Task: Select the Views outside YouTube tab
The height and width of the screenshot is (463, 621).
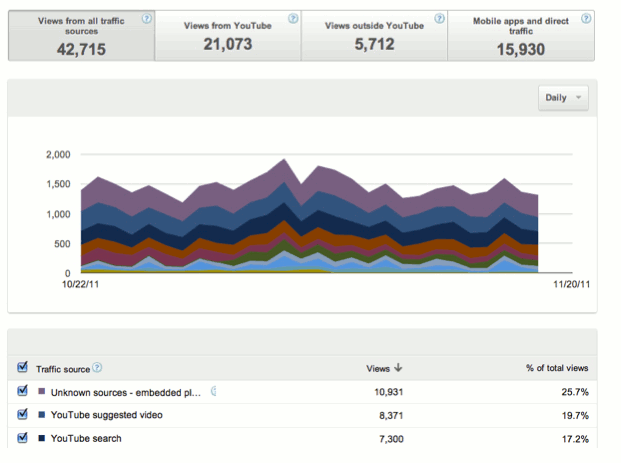Action: point(372,38)
